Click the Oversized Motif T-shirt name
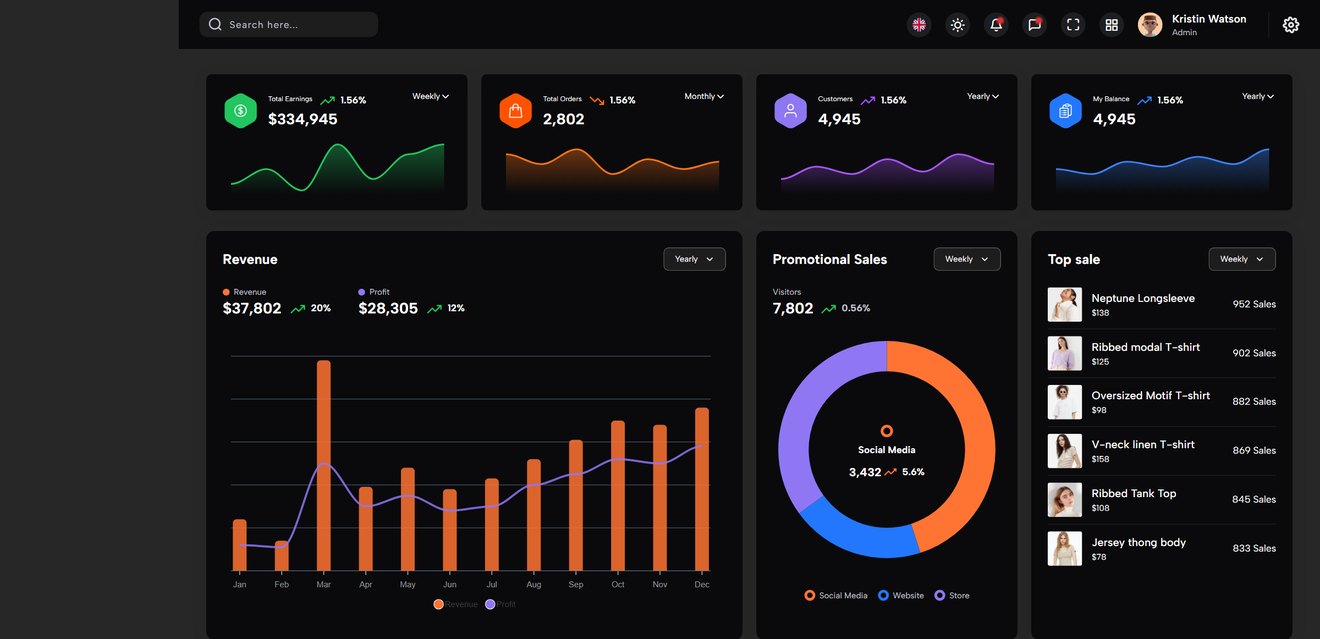The height and width of the screenshot is (639, 1320). pos(1151,395)
